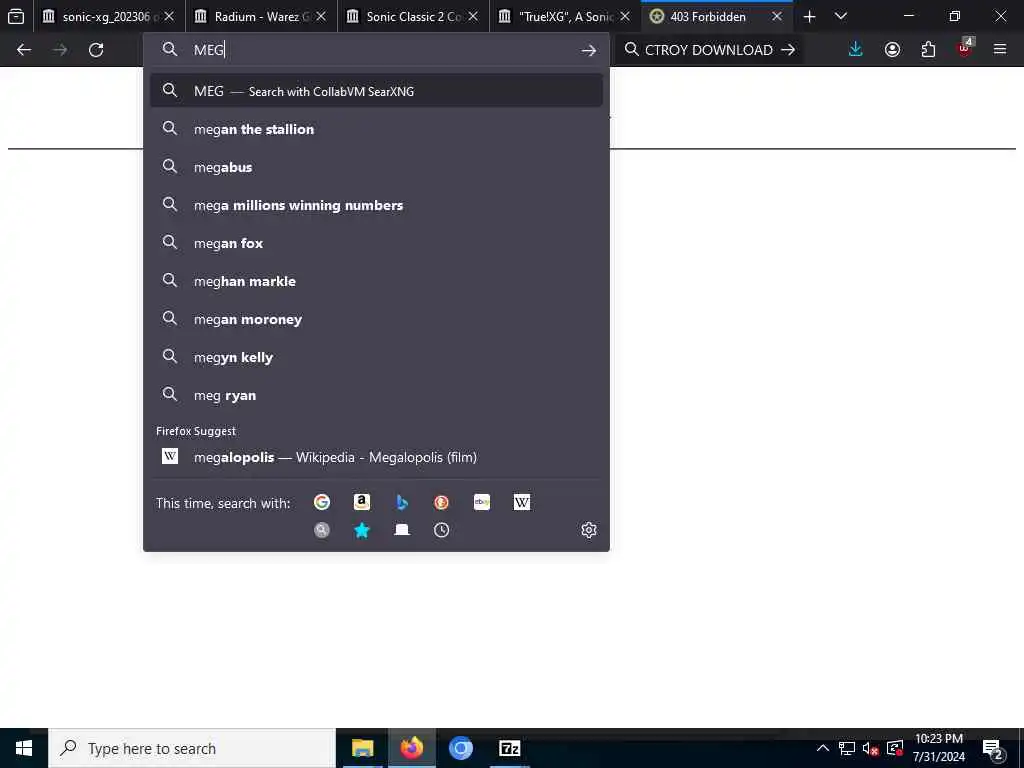The width and height of the screenshot is (1024, 768).
Task: Close the "True!XG" tab
Action: click(625, 17)
